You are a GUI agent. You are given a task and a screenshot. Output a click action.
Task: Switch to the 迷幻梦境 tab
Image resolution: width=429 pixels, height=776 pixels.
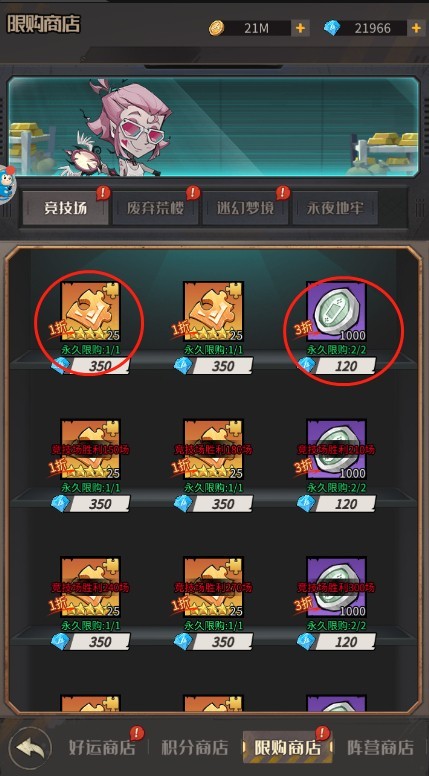245,208
